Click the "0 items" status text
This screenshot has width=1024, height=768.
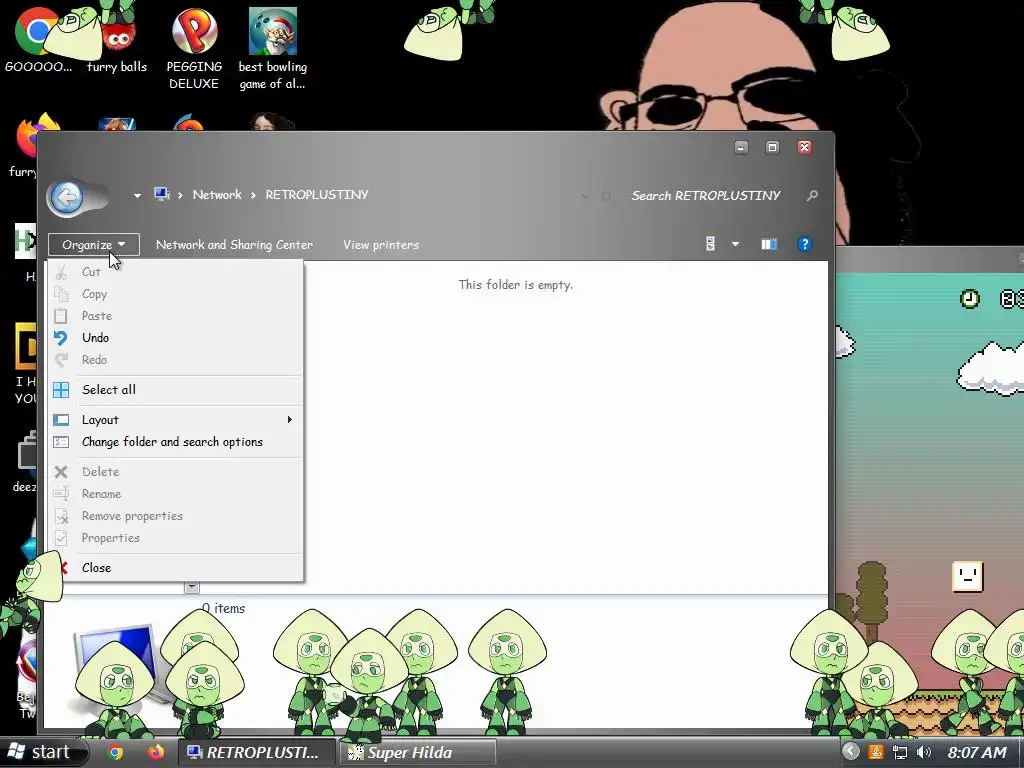(223, 608)
